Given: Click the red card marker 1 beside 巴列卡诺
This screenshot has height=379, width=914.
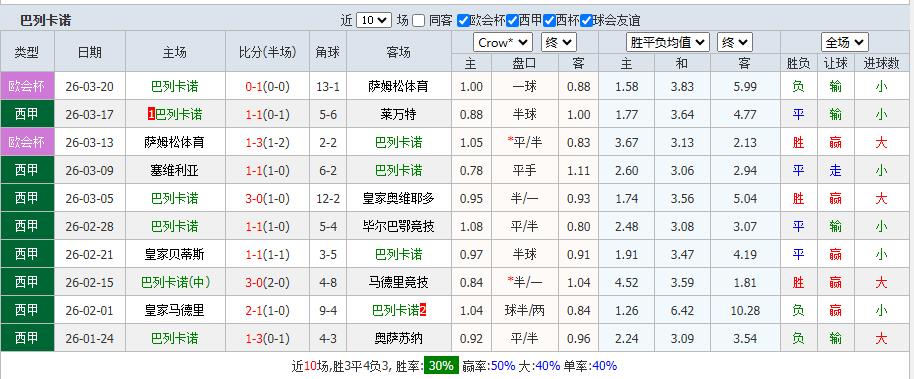Looking at the screenshot, I should point(151,115).
